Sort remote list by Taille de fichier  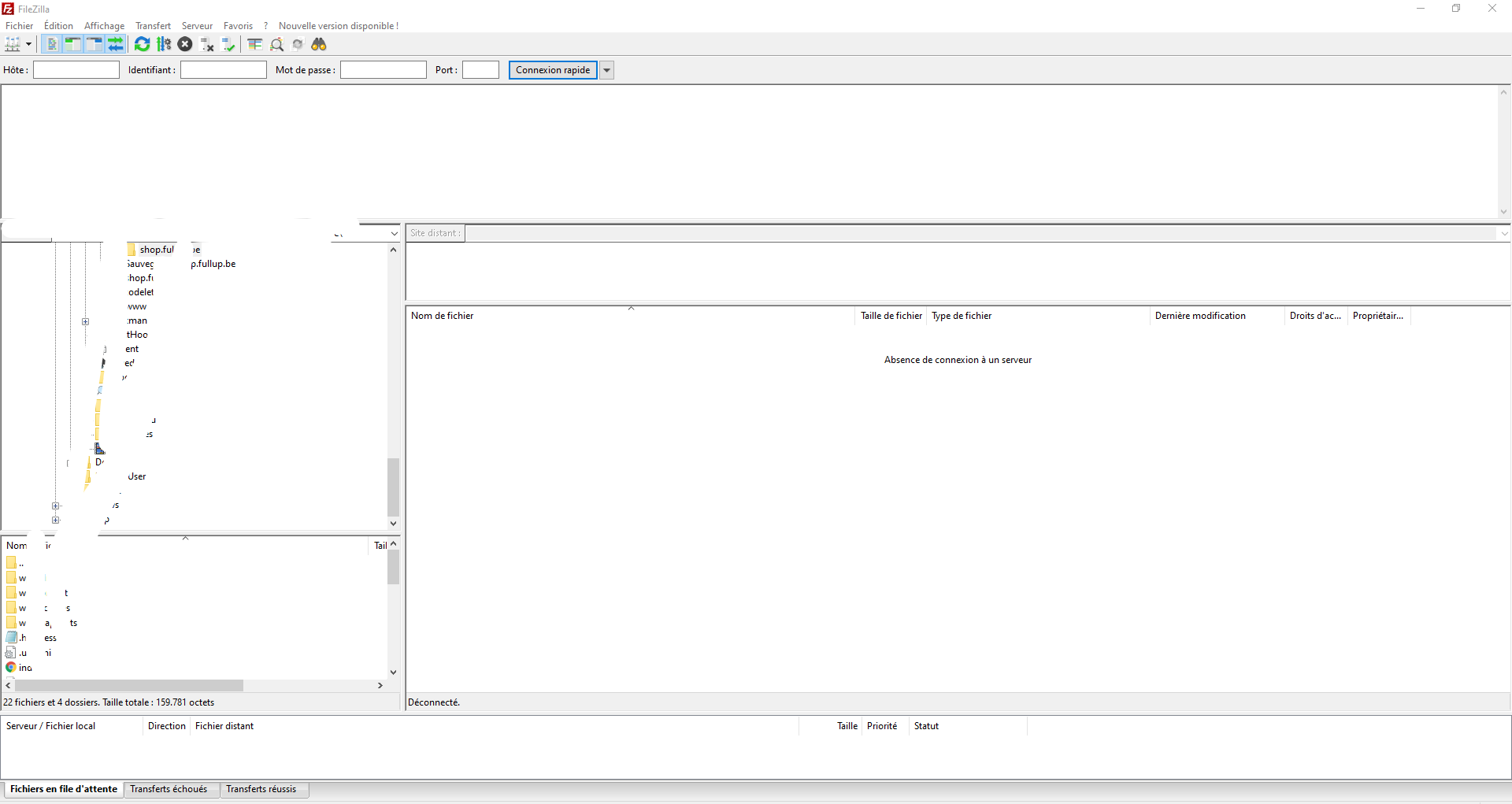coord(891,316)
